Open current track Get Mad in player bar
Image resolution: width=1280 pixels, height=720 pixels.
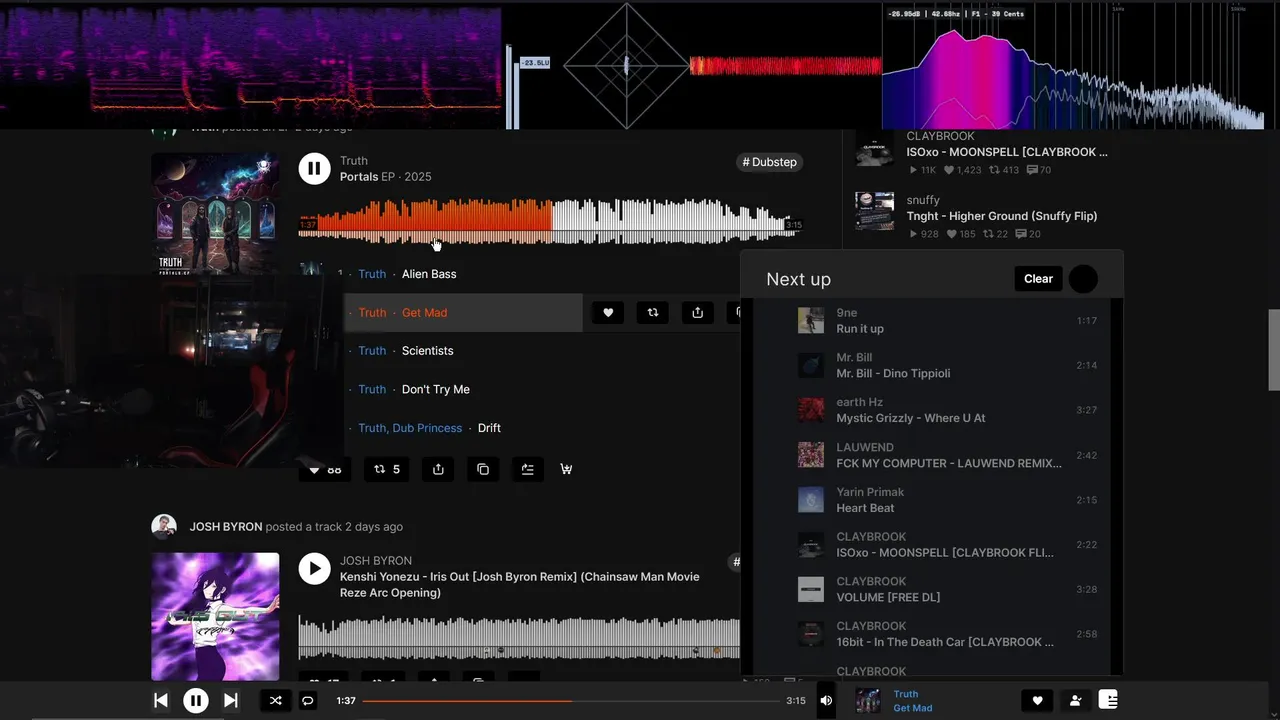(913, 708)
